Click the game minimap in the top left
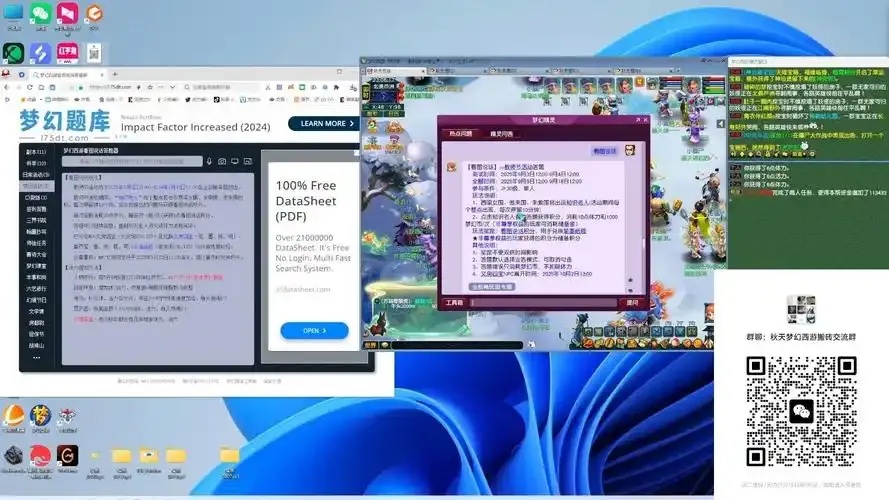889x500 pixels. [384, 94]
